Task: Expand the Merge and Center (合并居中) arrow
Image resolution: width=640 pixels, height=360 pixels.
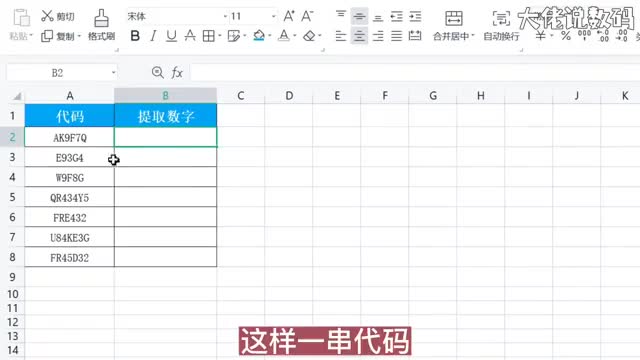Action: (x=473, y=36)
